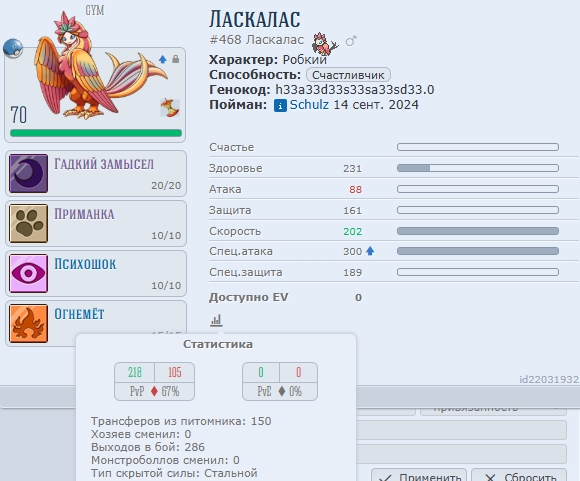Click the Скорость EV bar
The image size is (580, 481).
pyautogui.click(x=478, y=231)
